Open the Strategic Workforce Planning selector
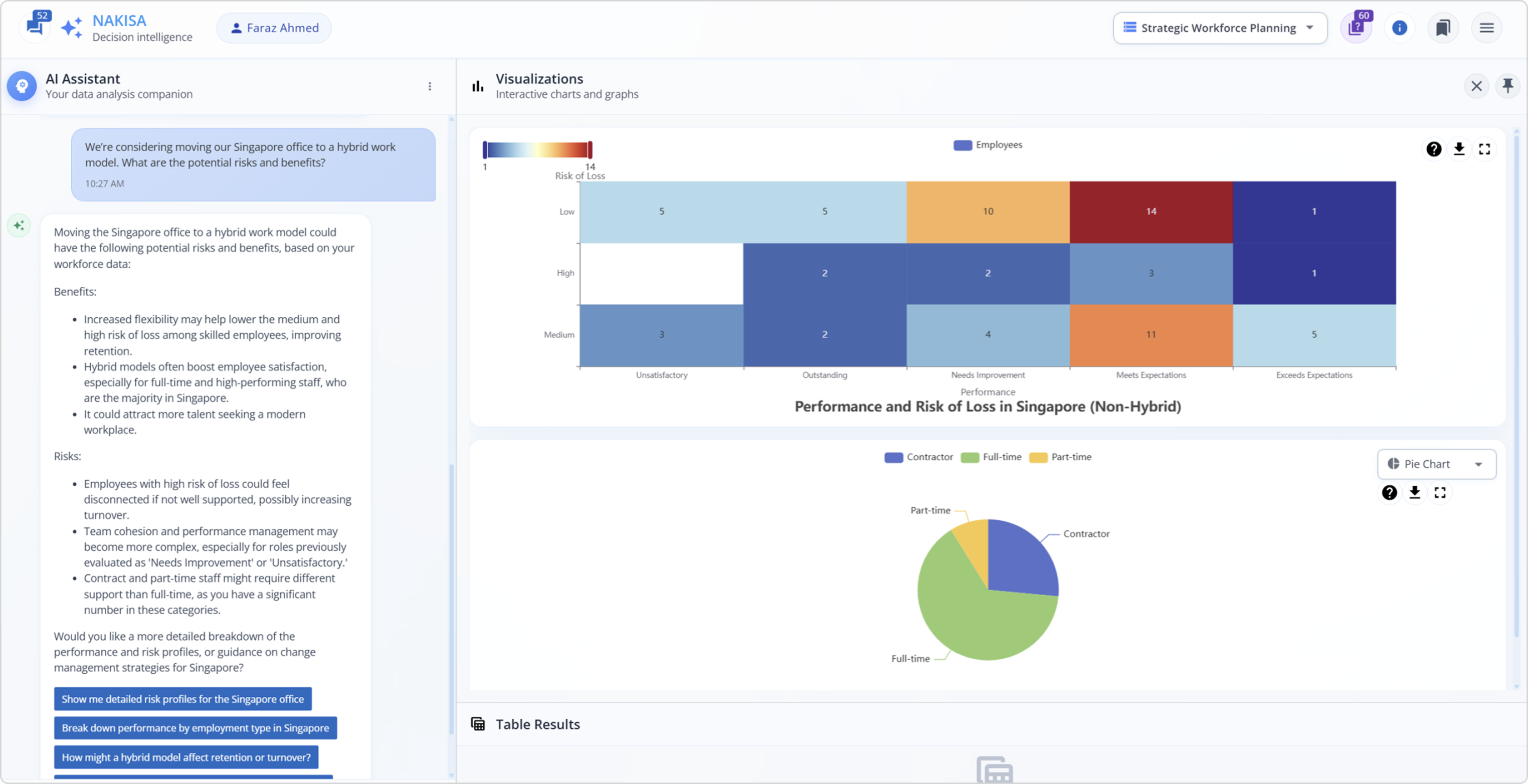This screenshot has width=1528, height=784. pos(1220,27)
